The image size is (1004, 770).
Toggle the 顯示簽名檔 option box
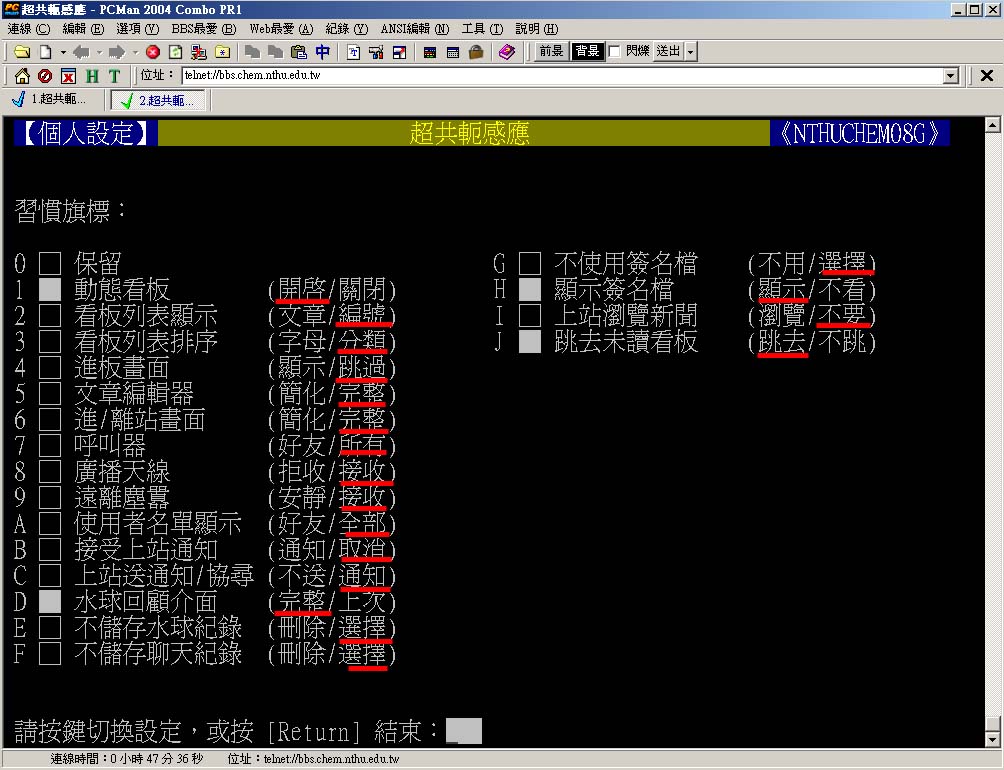[530, 291]
